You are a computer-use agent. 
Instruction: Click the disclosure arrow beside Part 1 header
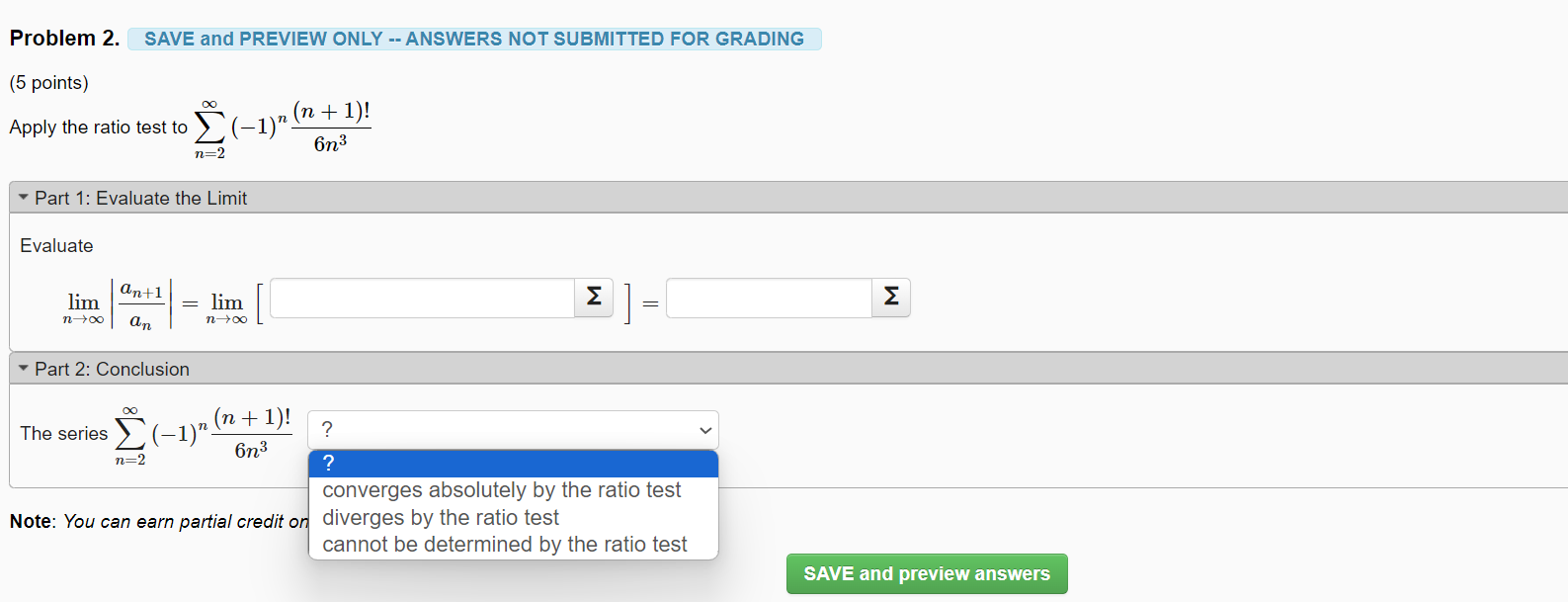pyautogui.click(x=22, y=196)
